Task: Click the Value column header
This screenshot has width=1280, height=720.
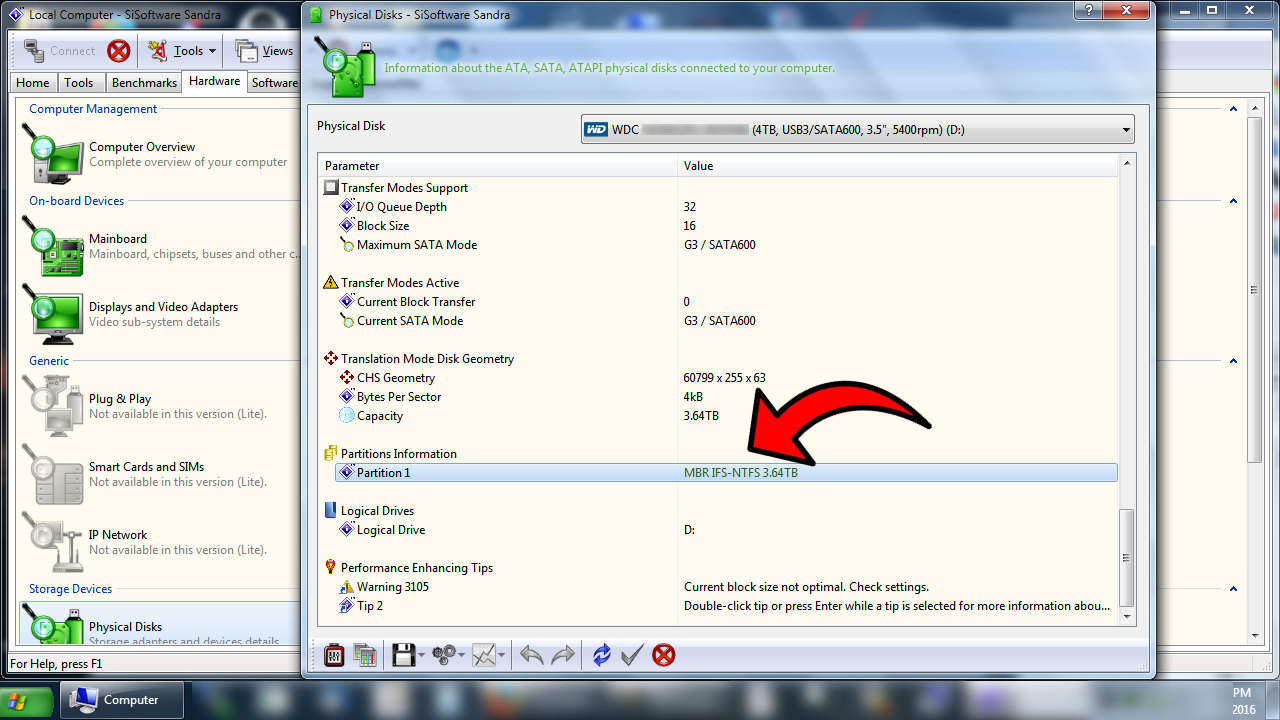Action: click(x=897, y=166)
